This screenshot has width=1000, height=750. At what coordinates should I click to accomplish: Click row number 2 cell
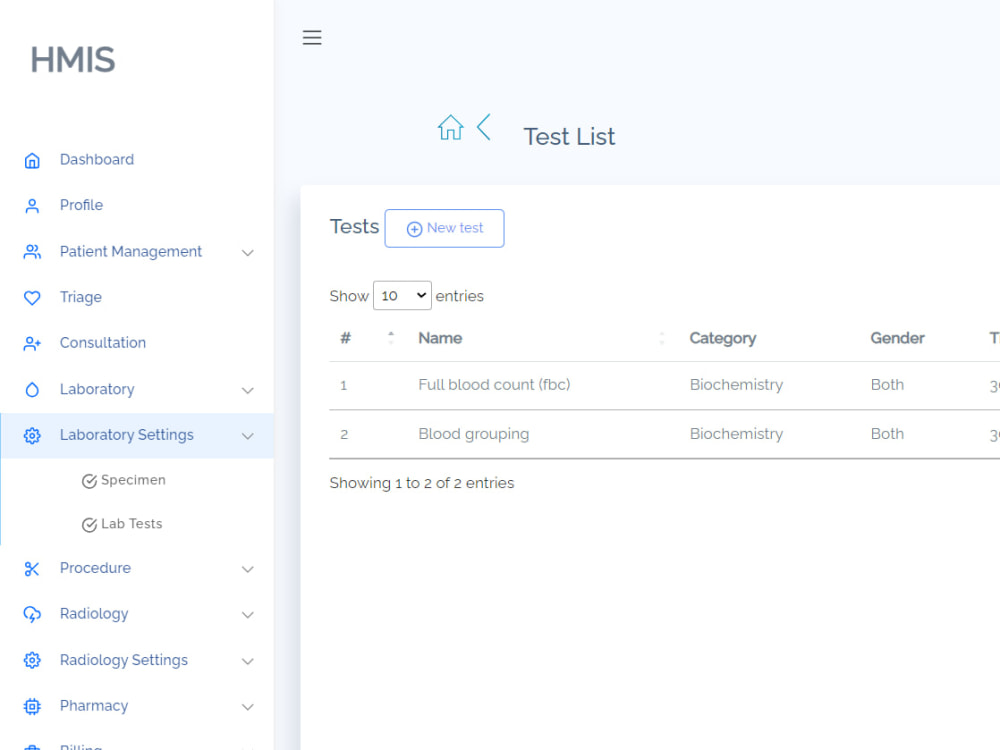tap(344, 434)
